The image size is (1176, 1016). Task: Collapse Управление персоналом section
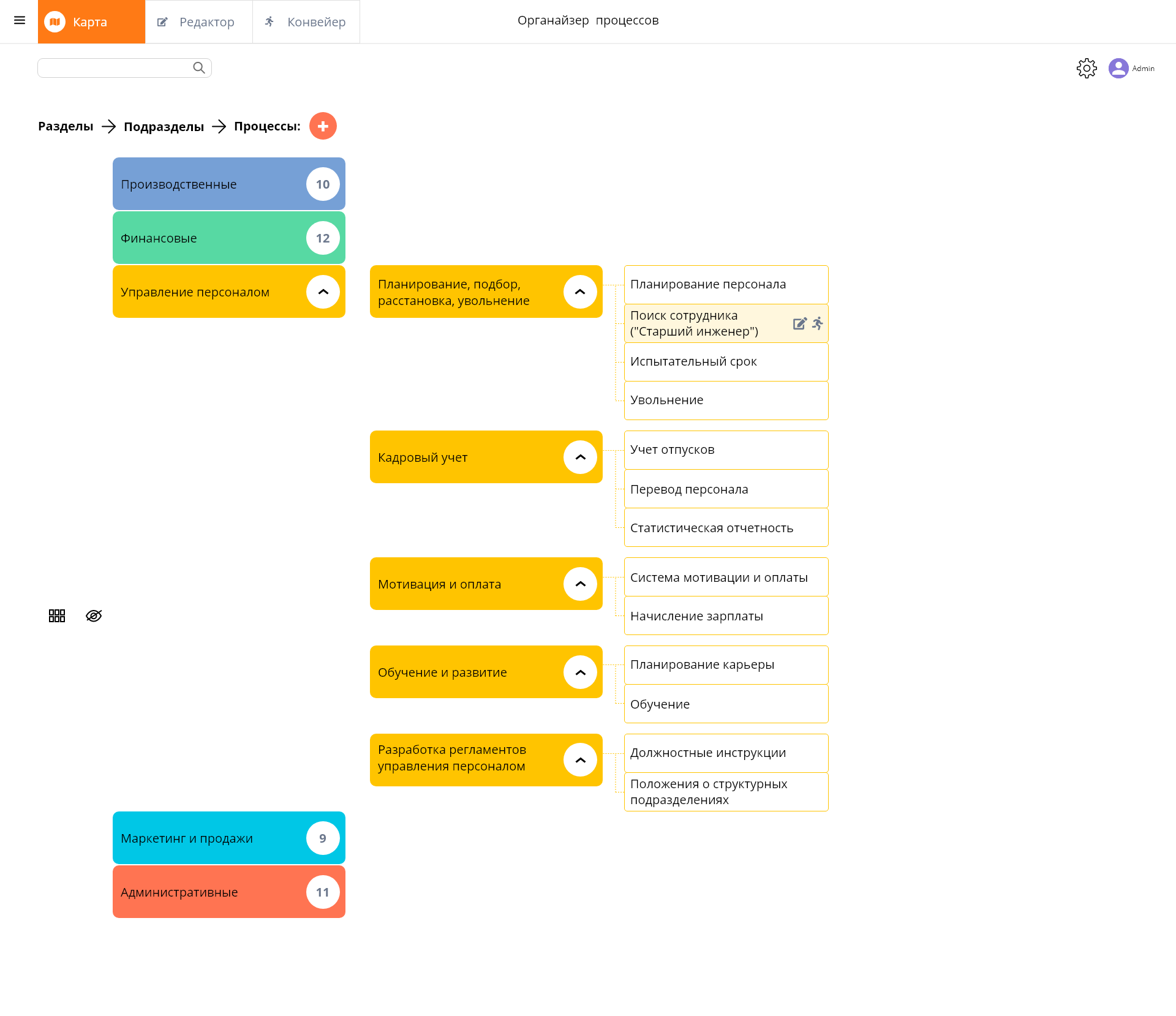pos(323,292)
